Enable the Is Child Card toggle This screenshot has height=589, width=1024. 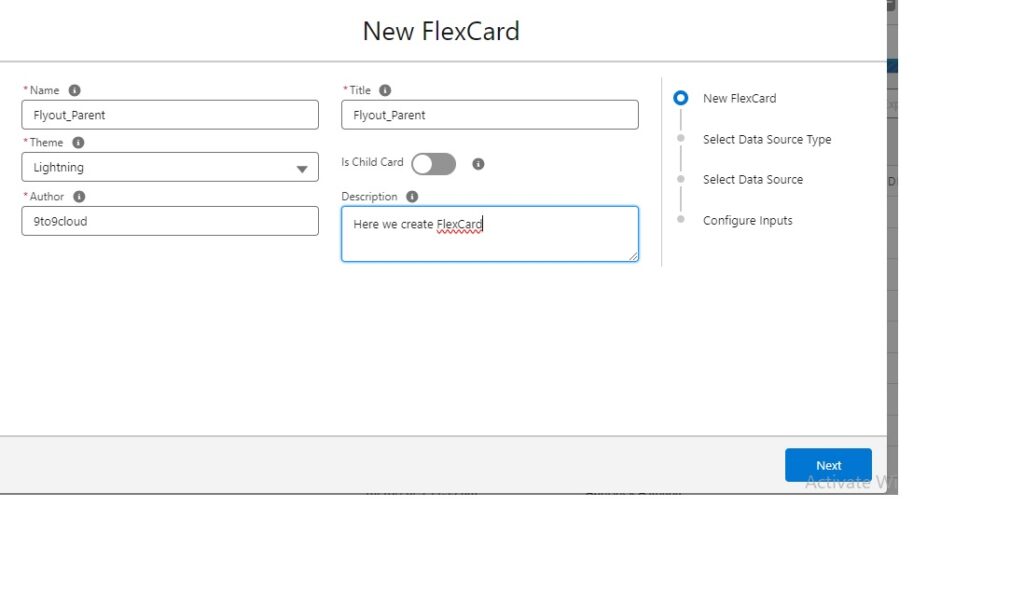[x=433, y=163]
